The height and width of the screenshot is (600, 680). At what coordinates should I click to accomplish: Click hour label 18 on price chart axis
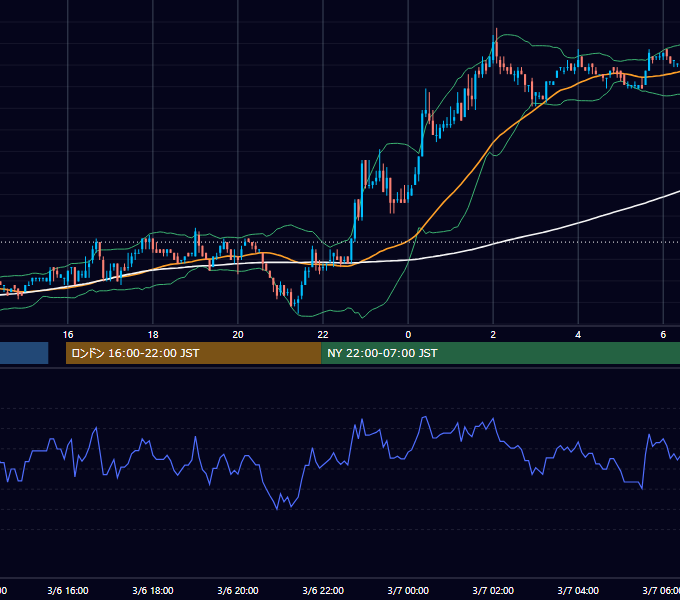153,335
